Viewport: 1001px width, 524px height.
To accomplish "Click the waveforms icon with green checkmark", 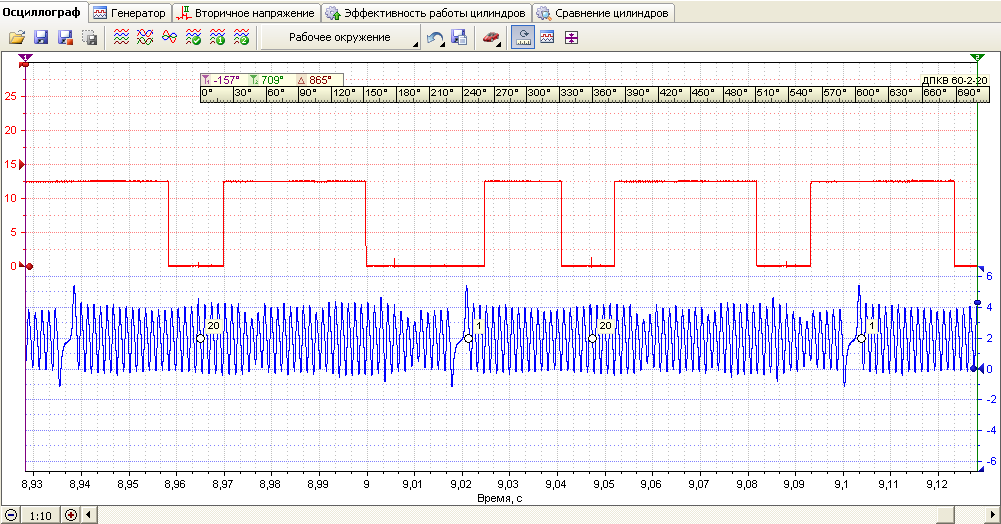I will click(193, 38).
